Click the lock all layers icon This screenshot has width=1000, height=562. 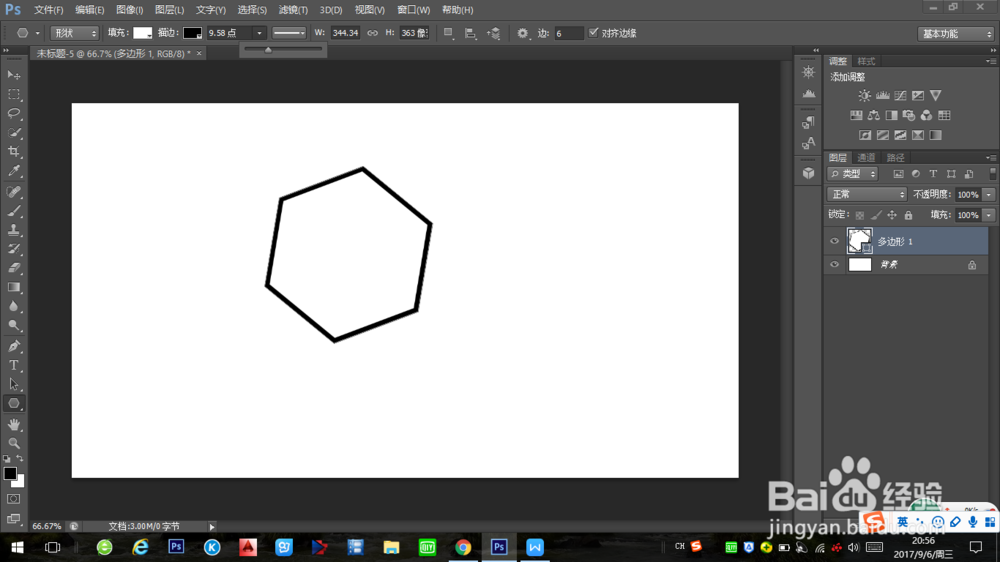point(908,215)
